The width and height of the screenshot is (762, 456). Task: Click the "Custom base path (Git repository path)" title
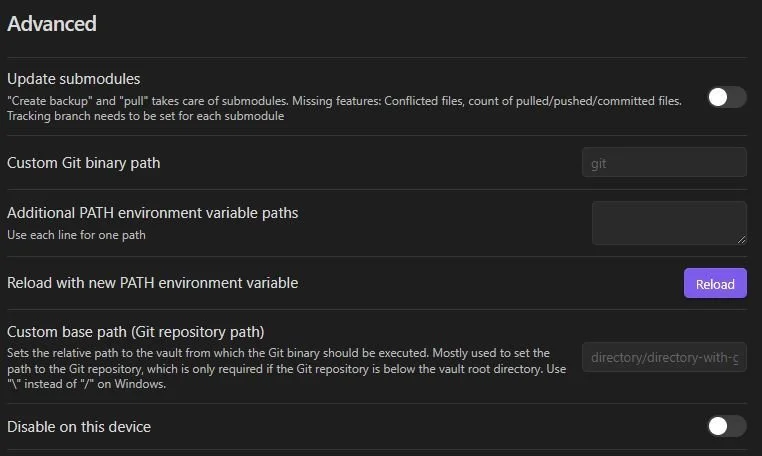coord(135,331)
